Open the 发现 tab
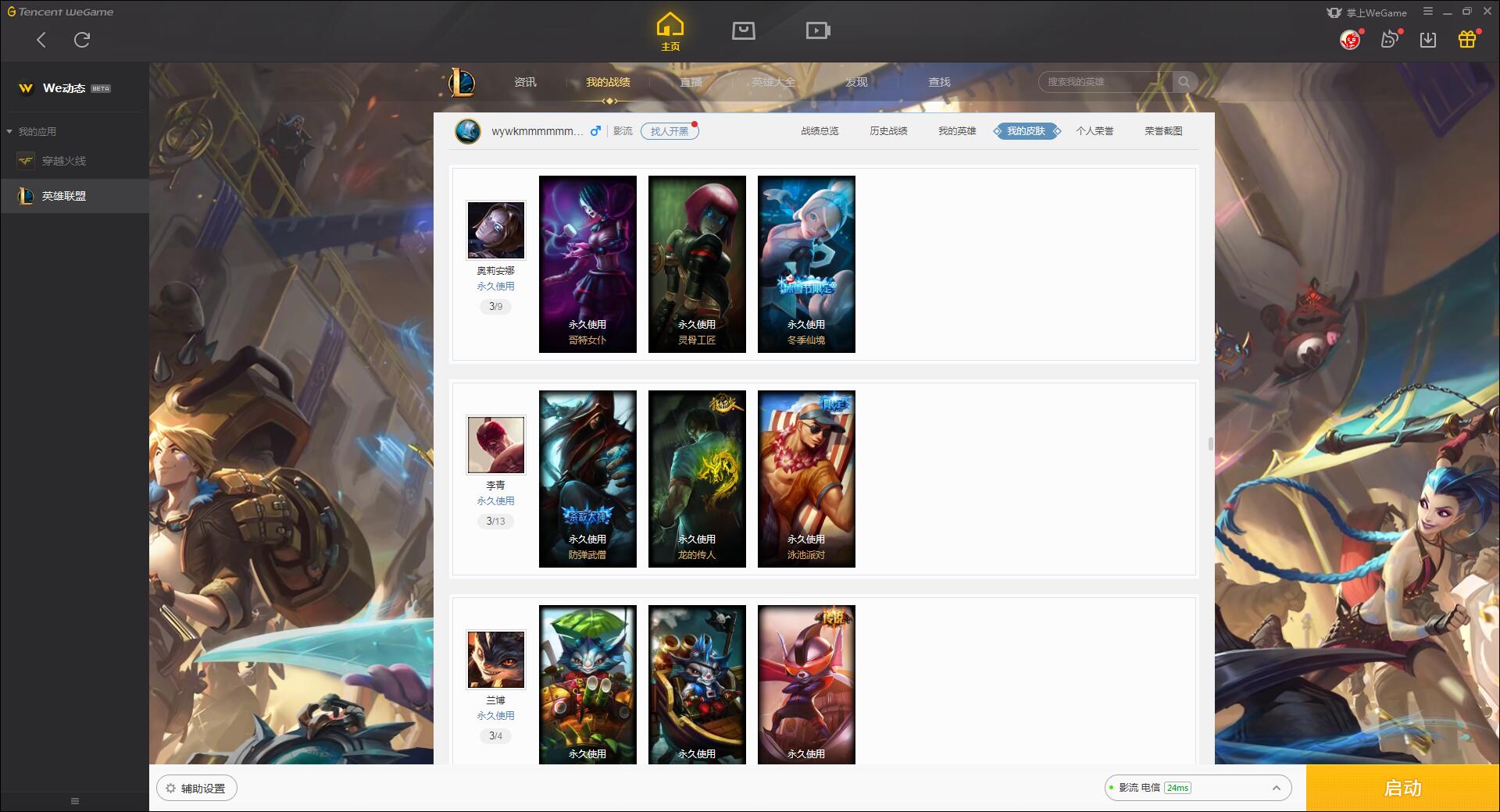Image resolution: width=1500 pixels, height=812 pixels. click(x=856, y=82)
